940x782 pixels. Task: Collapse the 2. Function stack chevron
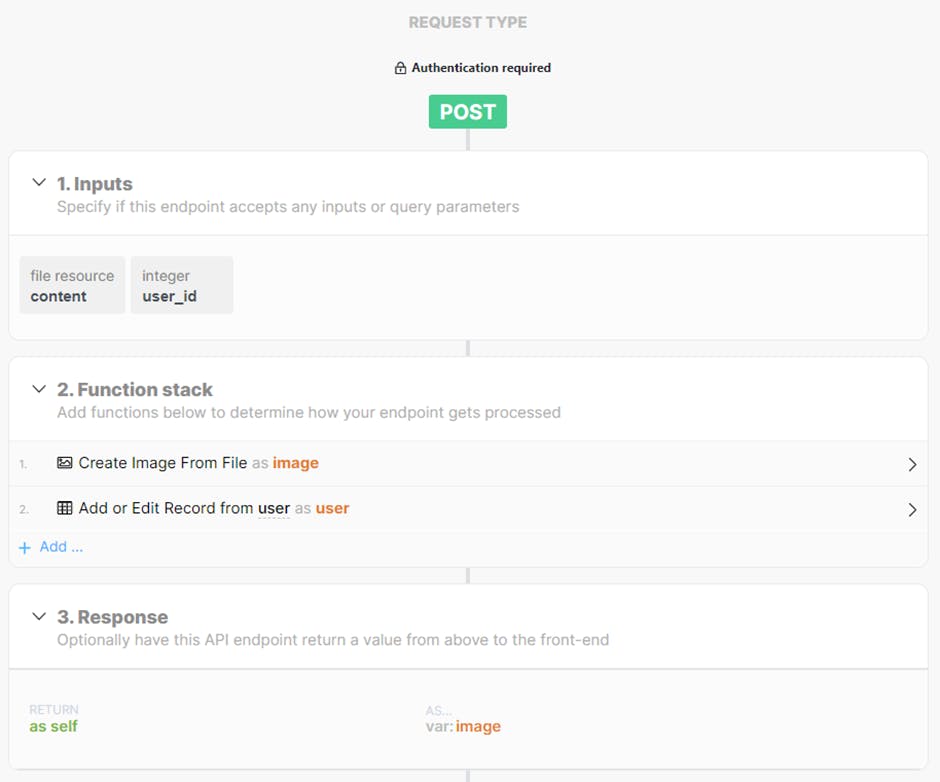pyautogui.click(x=39, y=389)
